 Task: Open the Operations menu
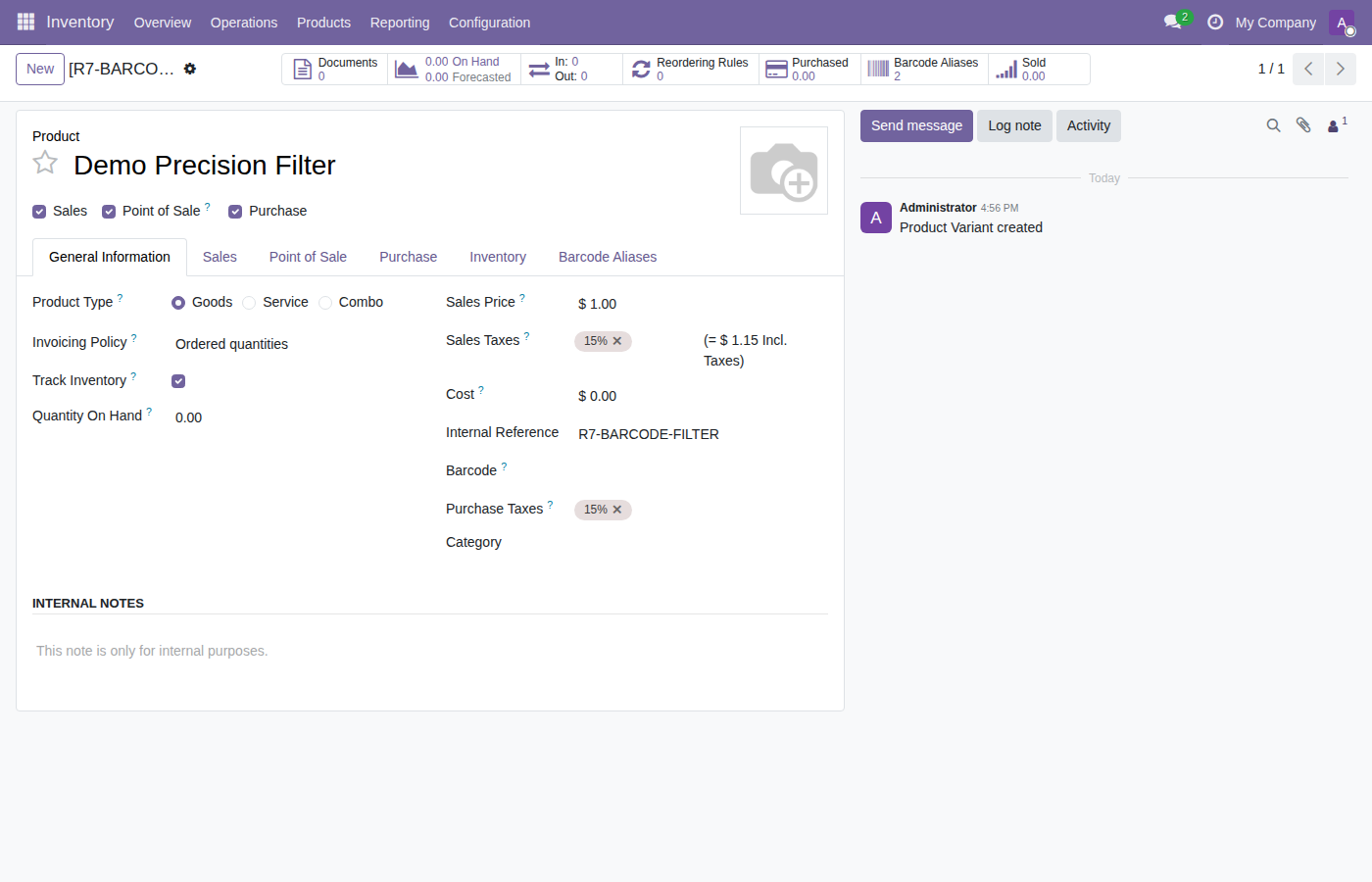pyautogui.click(x=244, y=23)
